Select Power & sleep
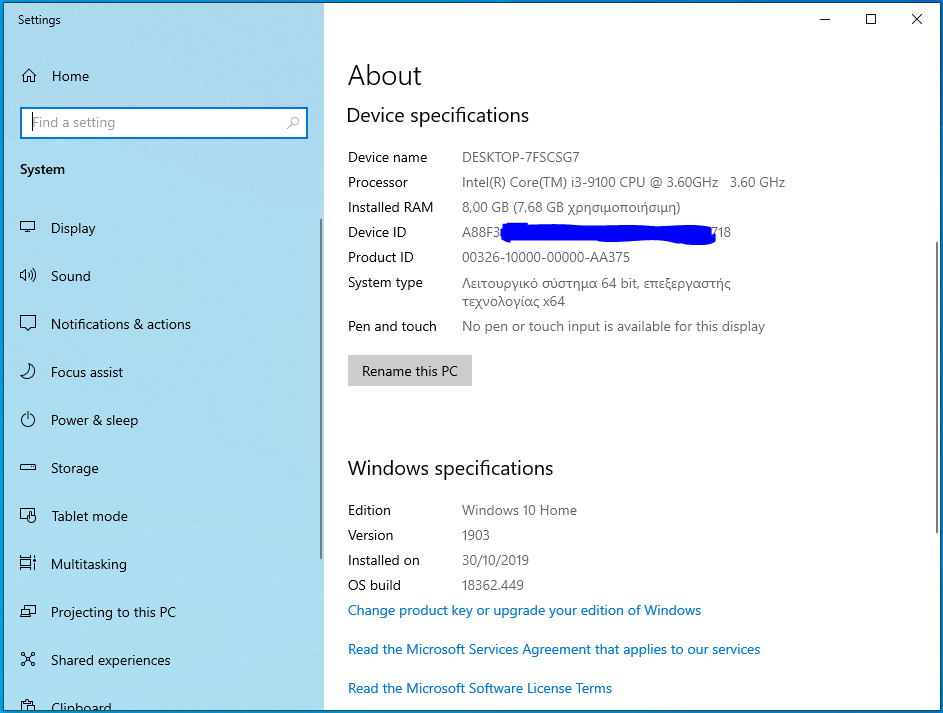The image size is (943, 713). tap(94, 420)
